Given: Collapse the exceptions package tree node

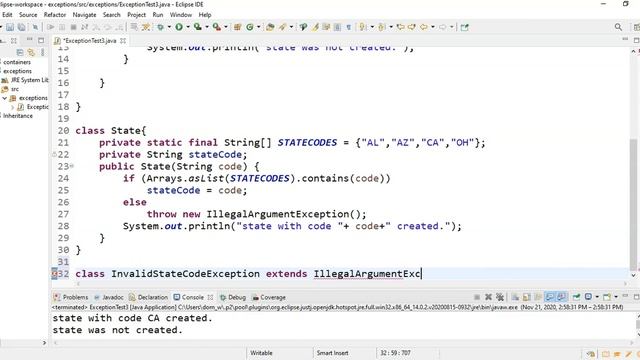Looking at the screenshot, I should point(4,98).
